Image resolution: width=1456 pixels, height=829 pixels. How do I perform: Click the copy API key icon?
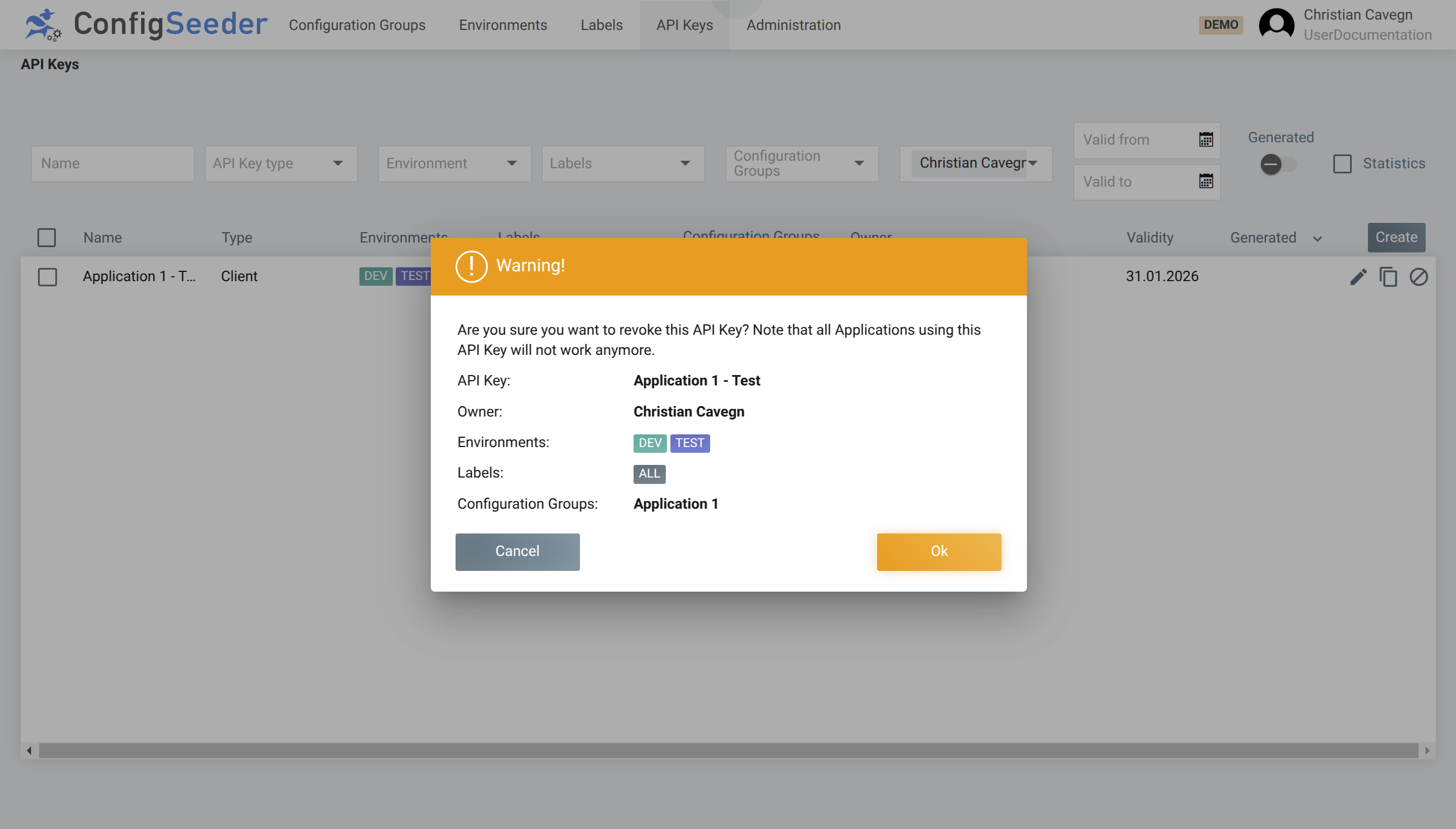[1388, 277]
